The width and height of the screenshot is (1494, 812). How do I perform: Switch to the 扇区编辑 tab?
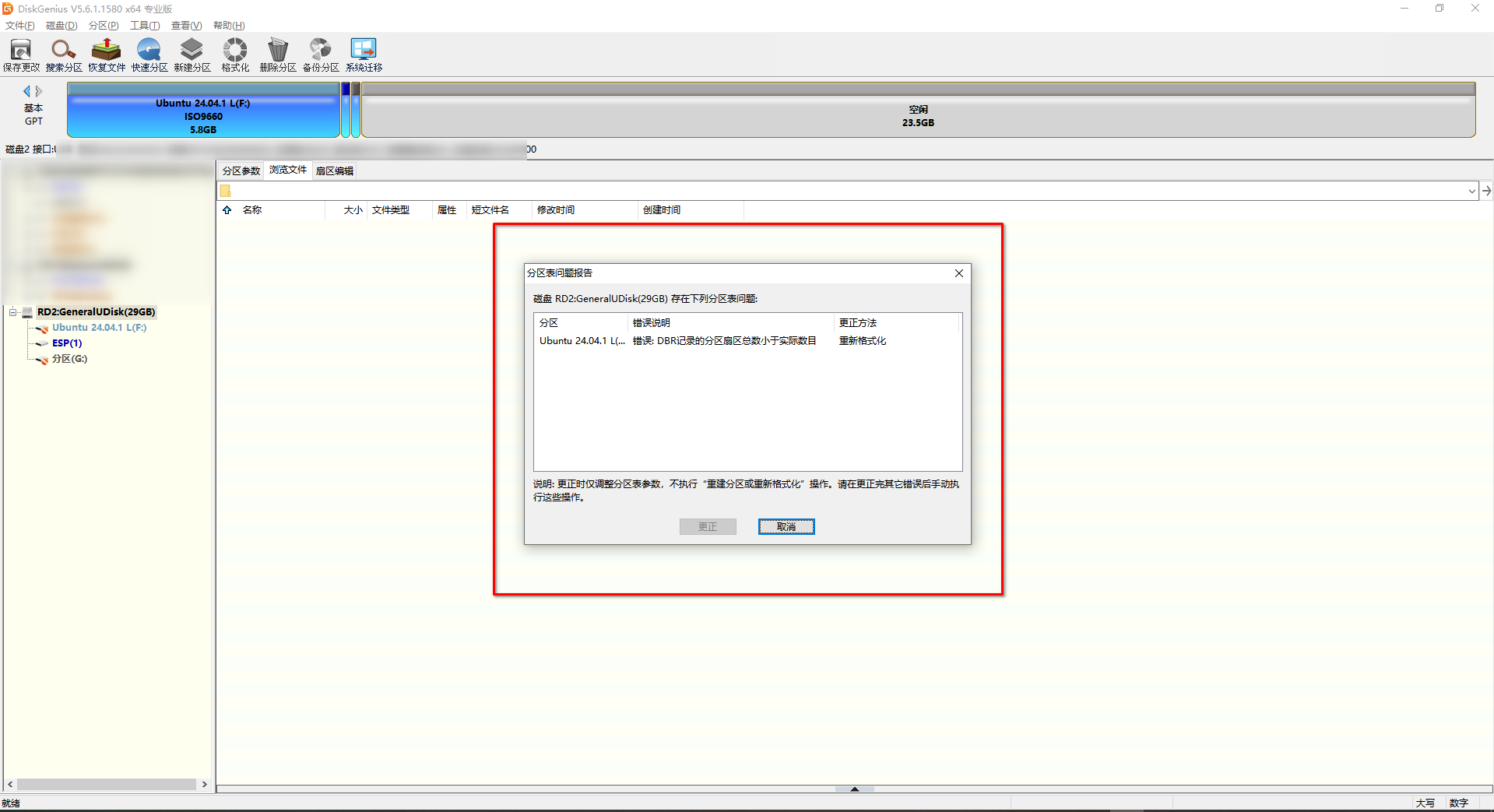tap(335, 171)
